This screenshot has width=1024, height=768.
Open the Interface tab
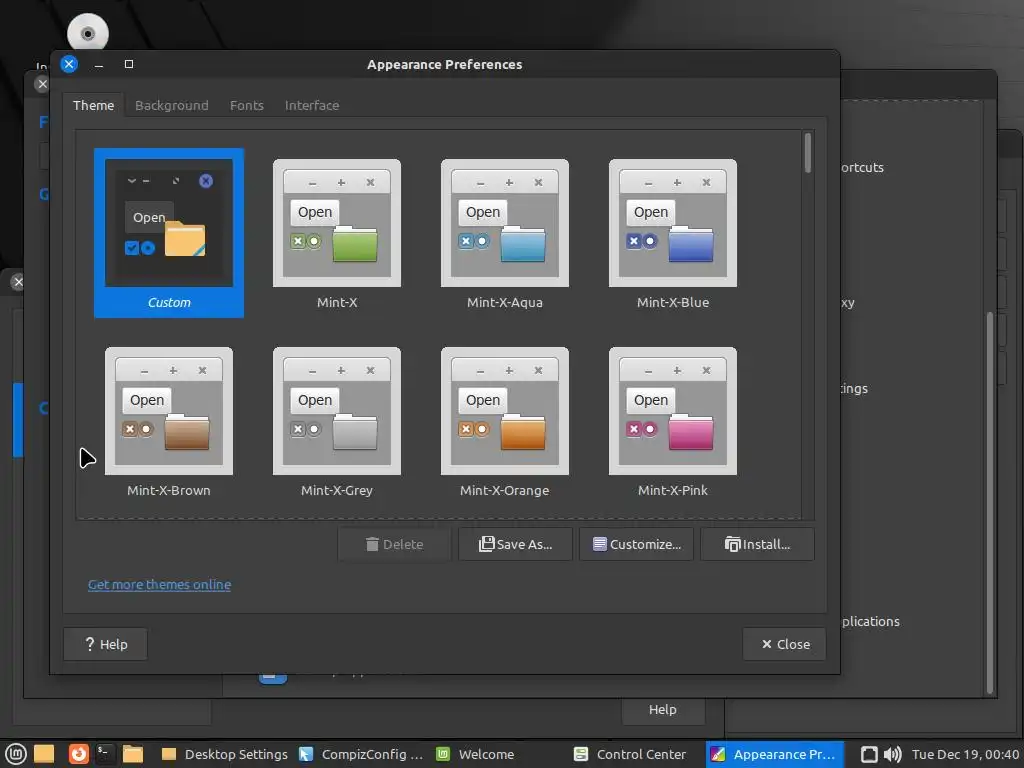point(312,105)
